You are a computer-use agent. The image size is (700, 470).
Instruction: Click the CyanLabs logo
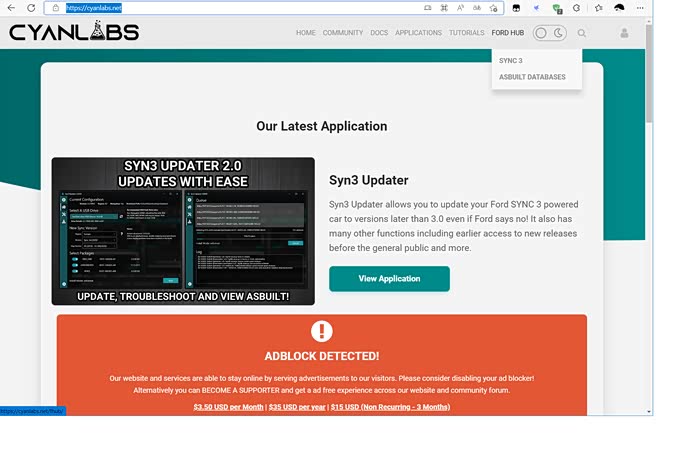tap(74, 32)
